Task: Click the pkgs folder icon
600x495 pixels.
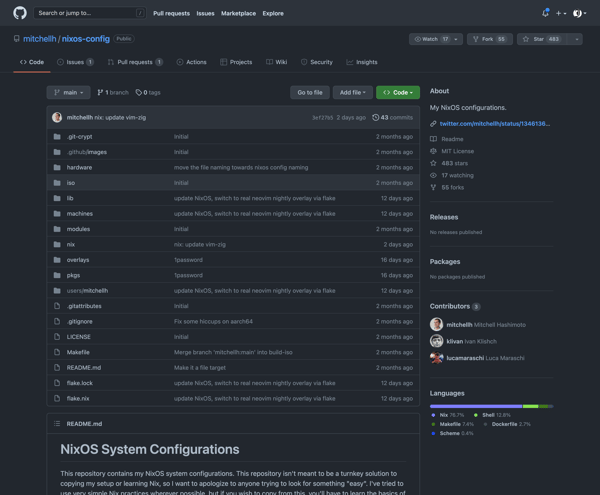Action: (x=57, y=275)
